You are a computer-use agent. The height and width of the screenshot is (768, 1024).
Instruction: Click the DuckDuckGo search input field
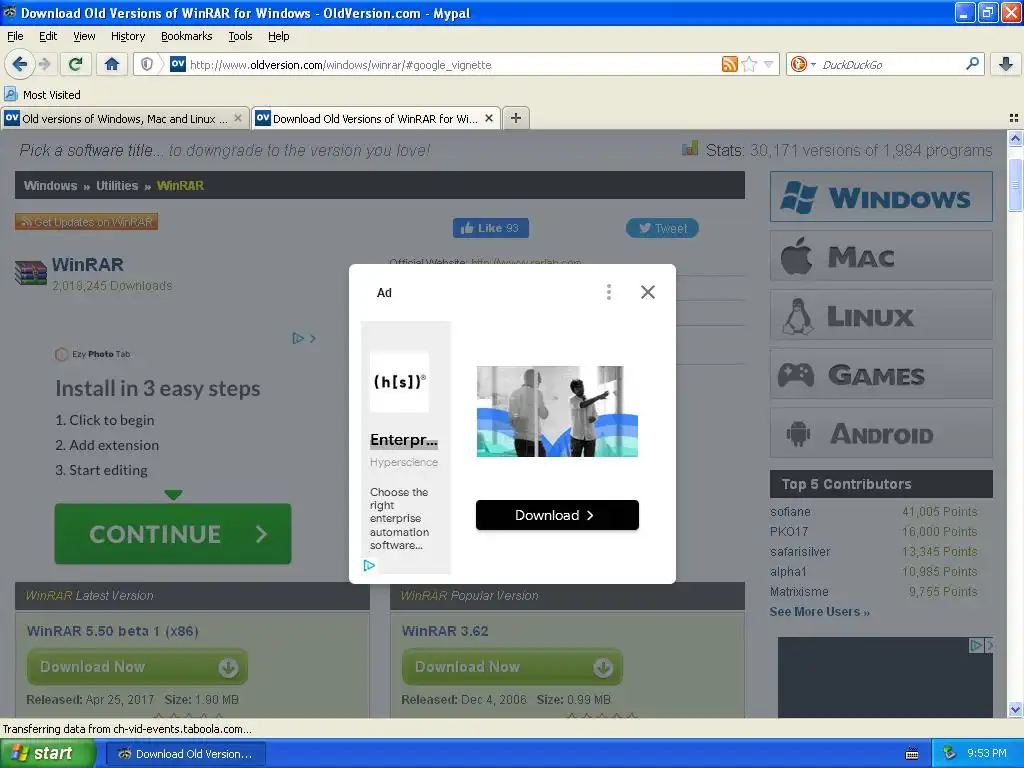pos(889,64)
